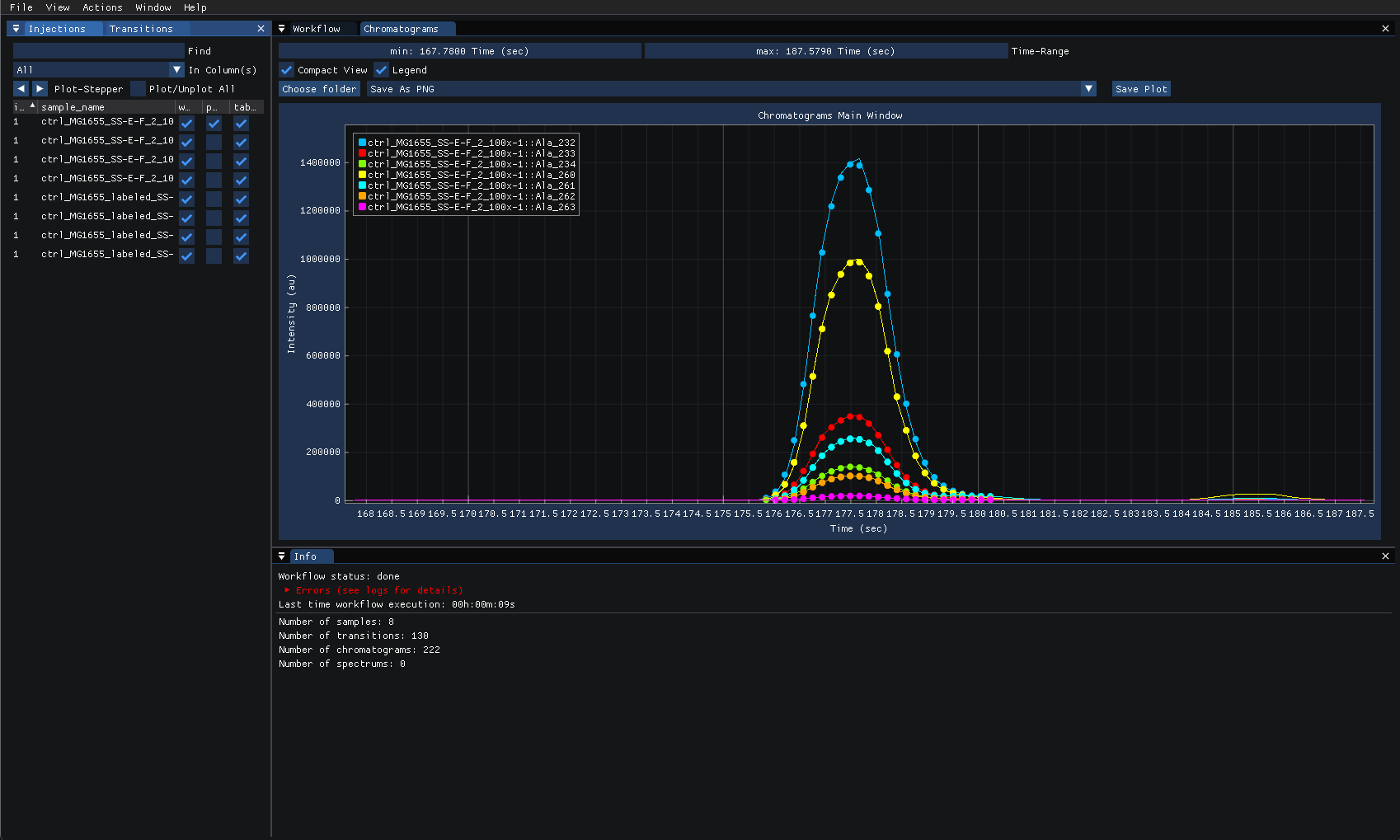This screenshot has height=840, width=1400.
Task: Open the View menu
Action: (x=58, y=7)
